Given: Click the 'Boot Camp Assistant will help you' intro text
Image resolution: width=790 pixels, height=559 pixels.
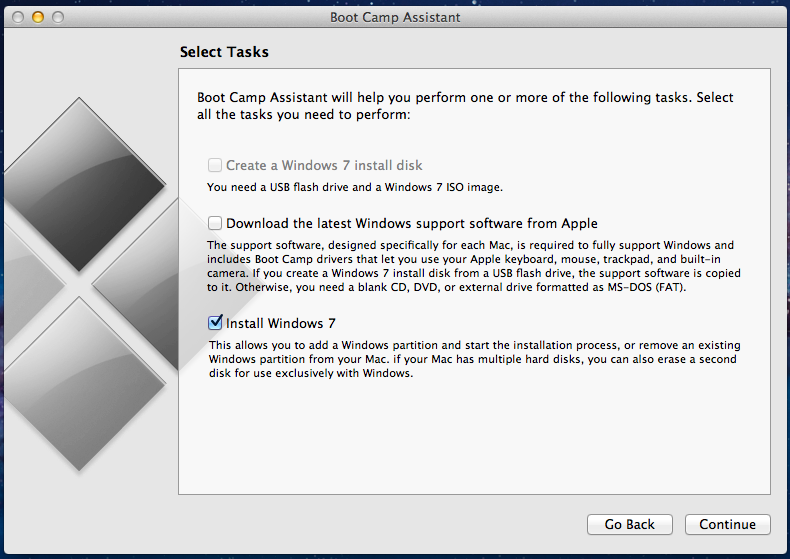Looking at the screenshot, I should (x=465, y=106).
